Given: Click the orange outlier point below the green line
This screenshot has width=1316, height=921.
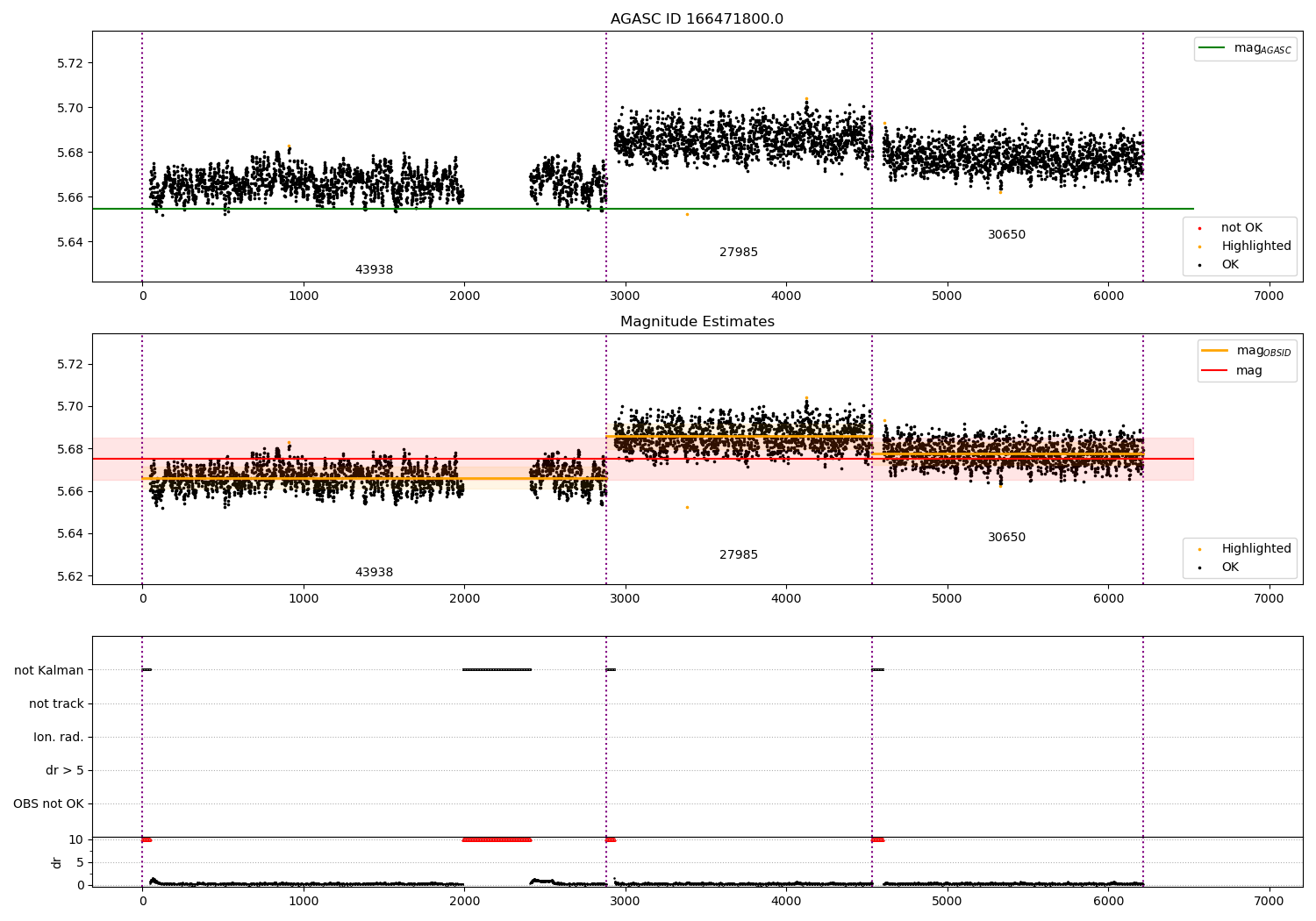Looking at the screenshot, I should click(687, 214).
